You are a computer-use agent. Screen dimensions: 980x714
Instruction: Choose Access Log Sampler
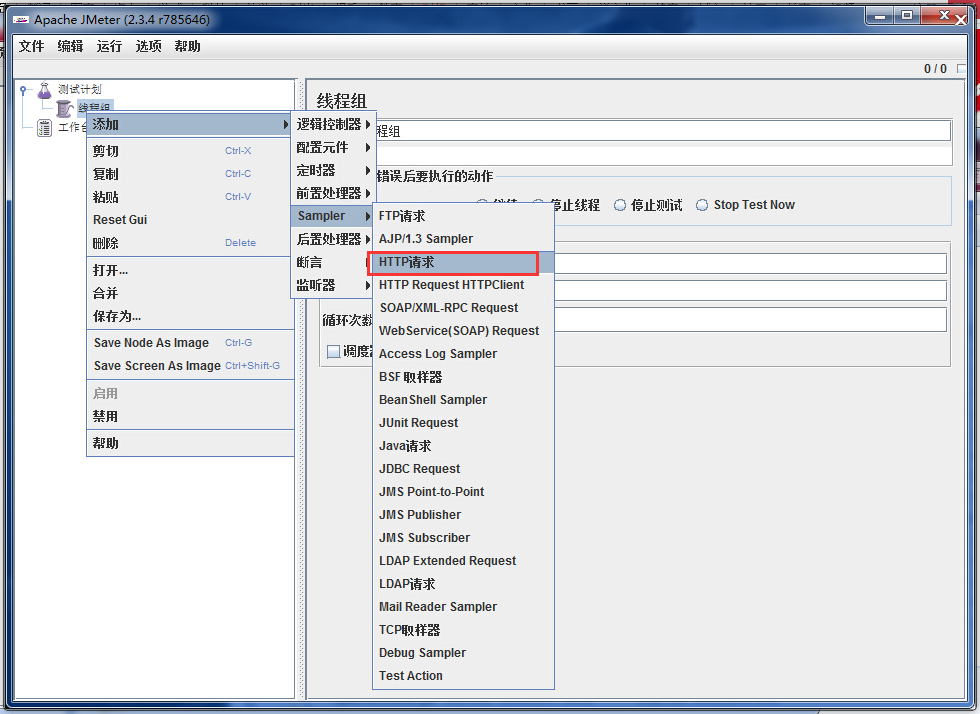tap(463, 354)
